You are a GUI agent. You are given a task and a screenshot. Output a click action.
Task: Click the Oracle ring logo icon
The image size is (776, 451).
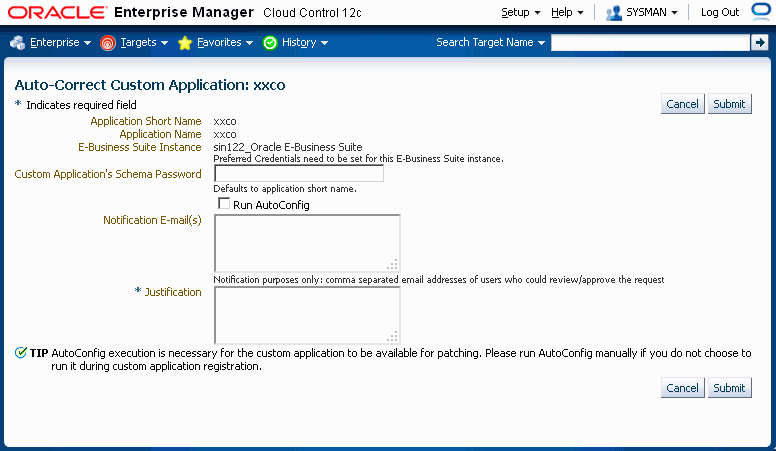point(761,11)
